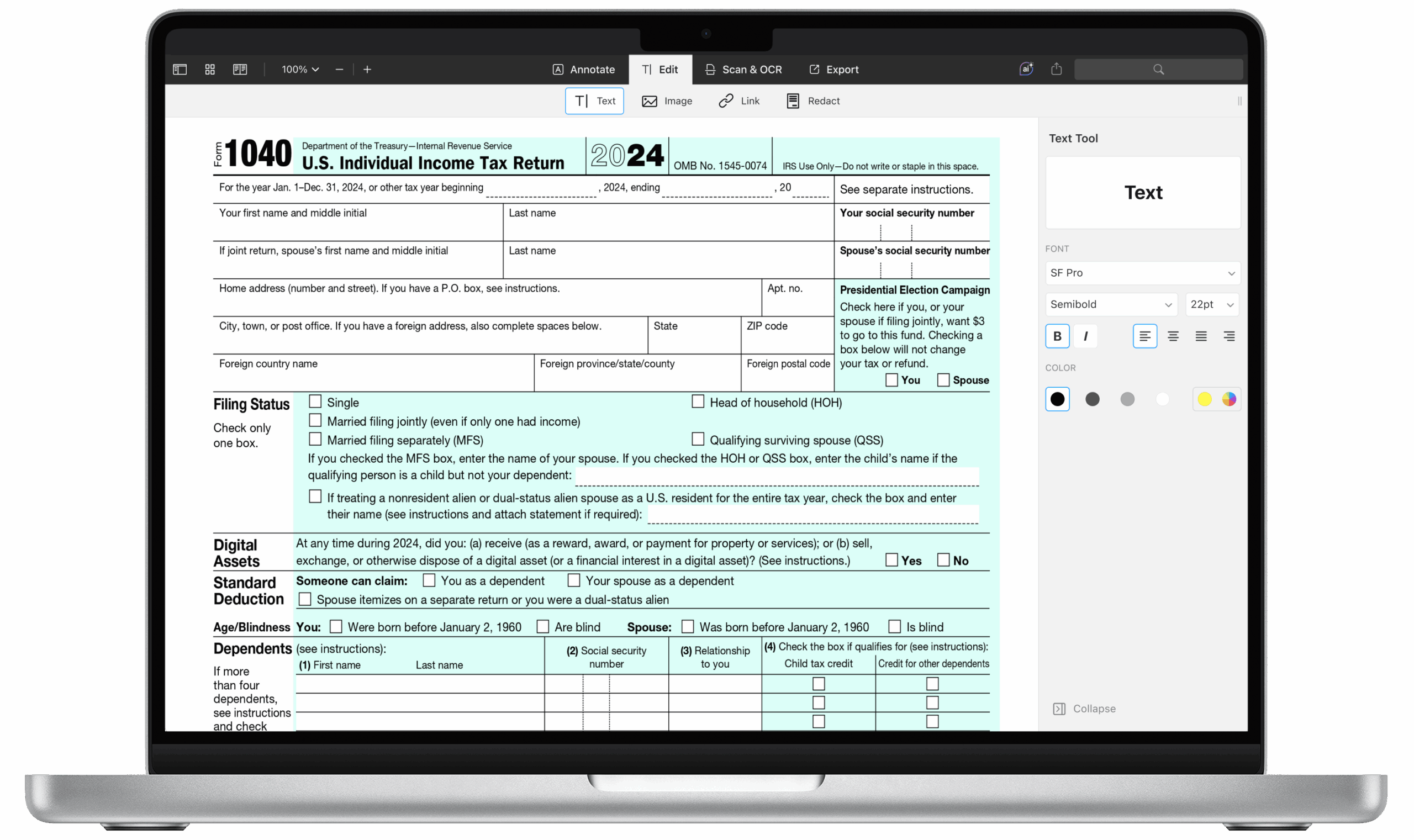Activate the Redact tool
Screen dimensions: 1414x840
click(812, 101)
